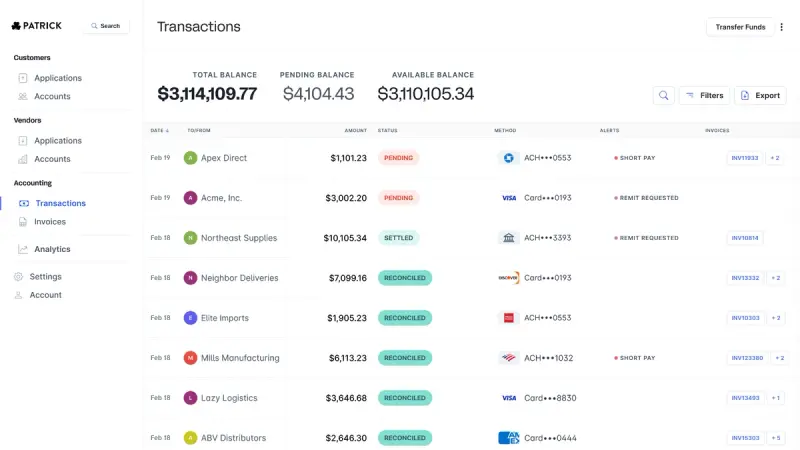Click the Customers Accounts people icon
The width and height of the screenshot is (800, 450).
23,96
